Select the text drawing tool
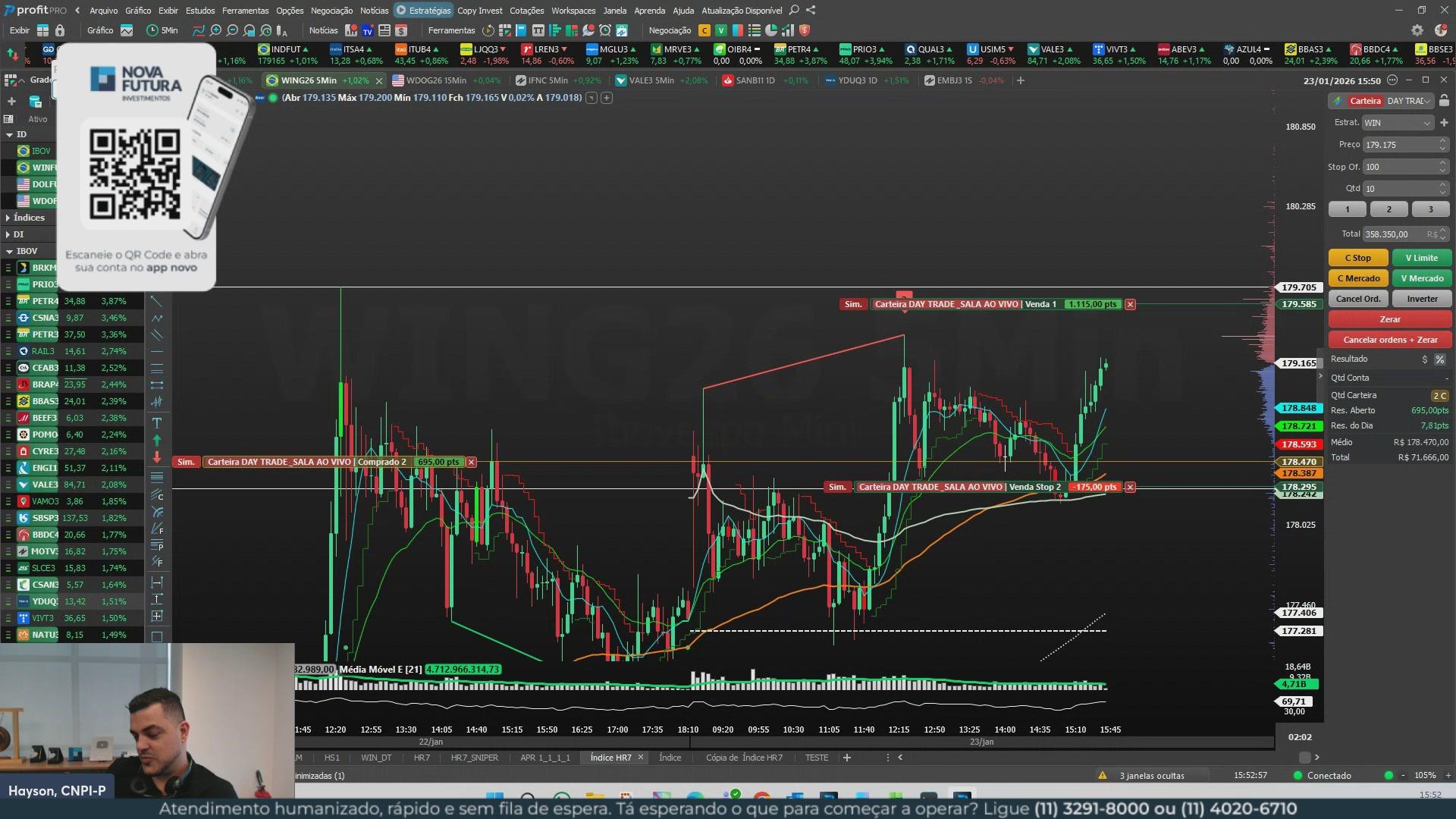 pos(157,422)
